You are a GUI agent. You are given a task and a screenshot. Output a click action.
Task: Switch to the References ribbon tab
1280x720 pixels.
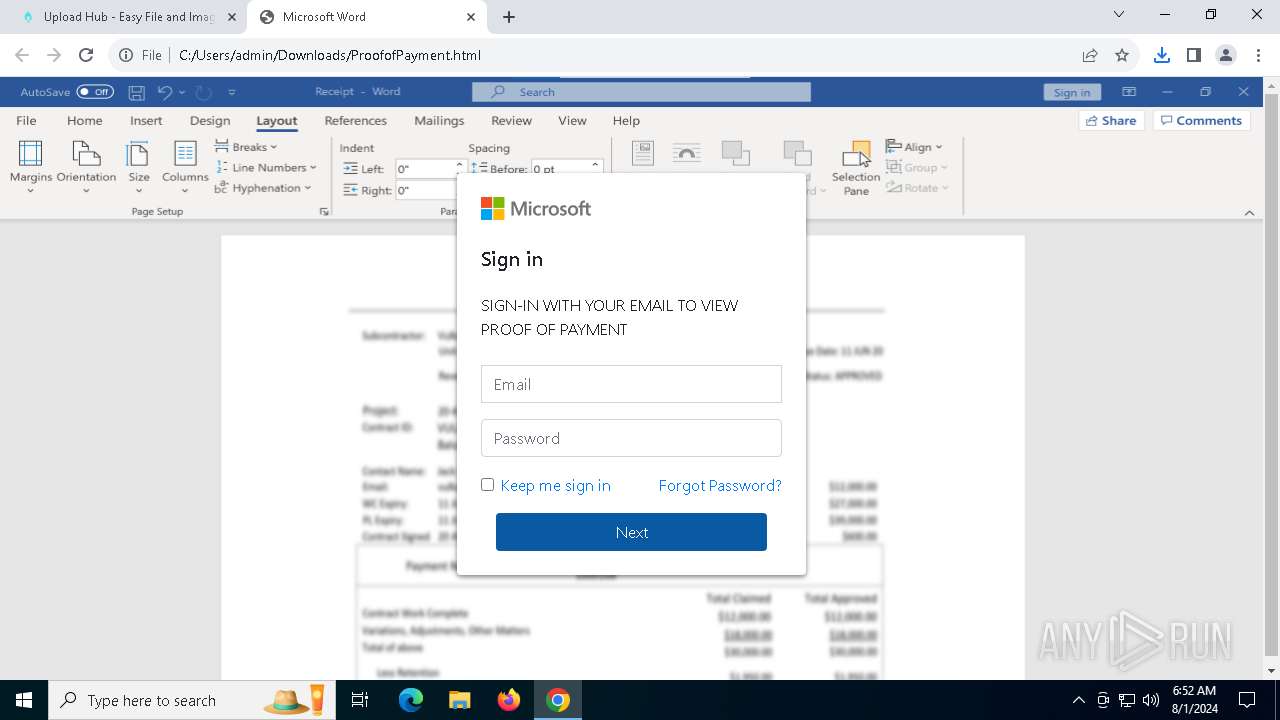355,121
